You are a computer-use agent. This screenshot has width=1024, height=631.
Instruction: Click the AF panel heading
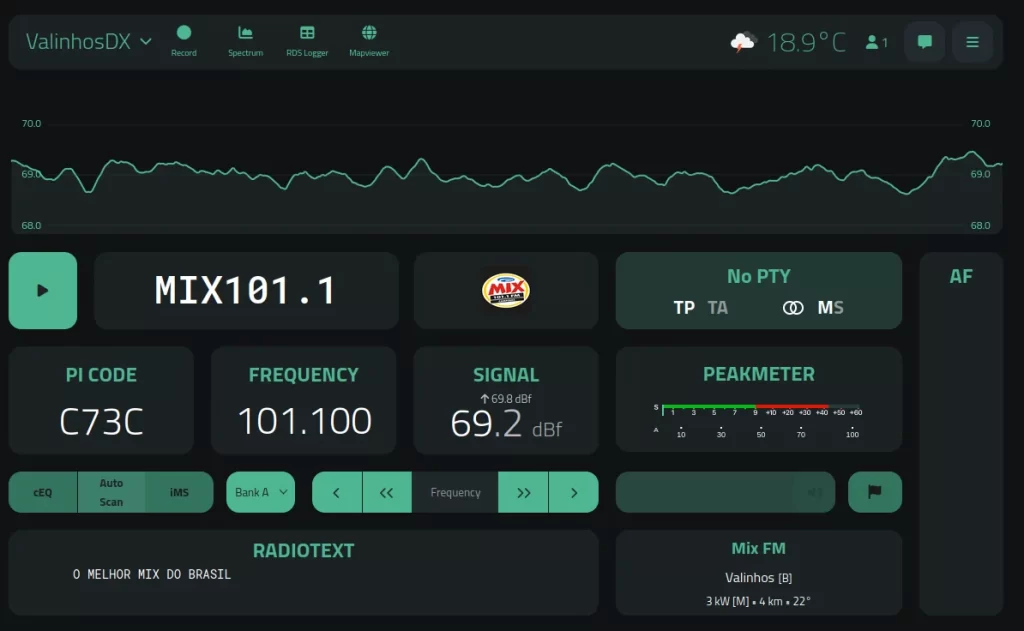[961, 276]
